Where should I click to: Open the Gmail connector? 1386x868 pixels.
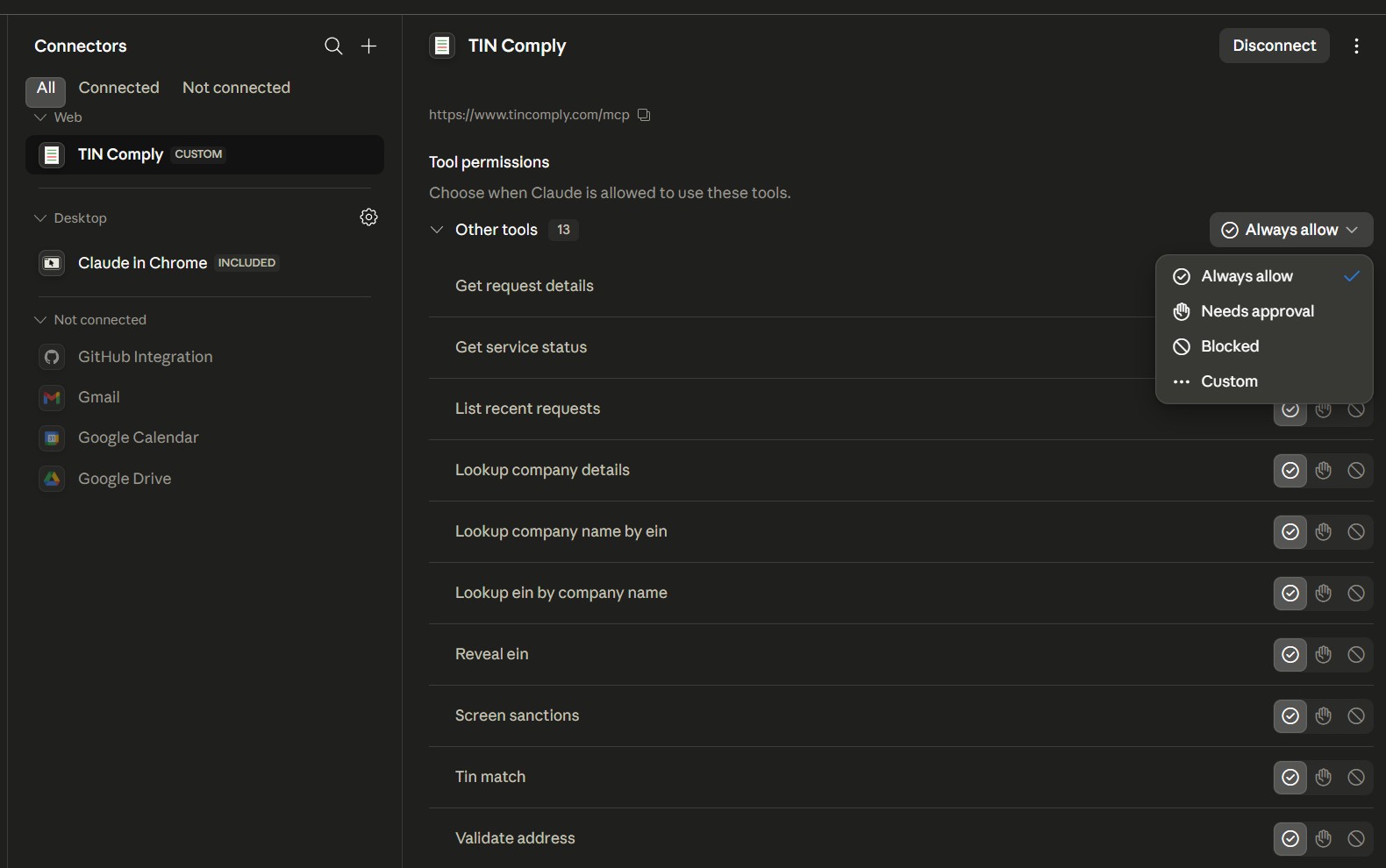tap(204, 397)
